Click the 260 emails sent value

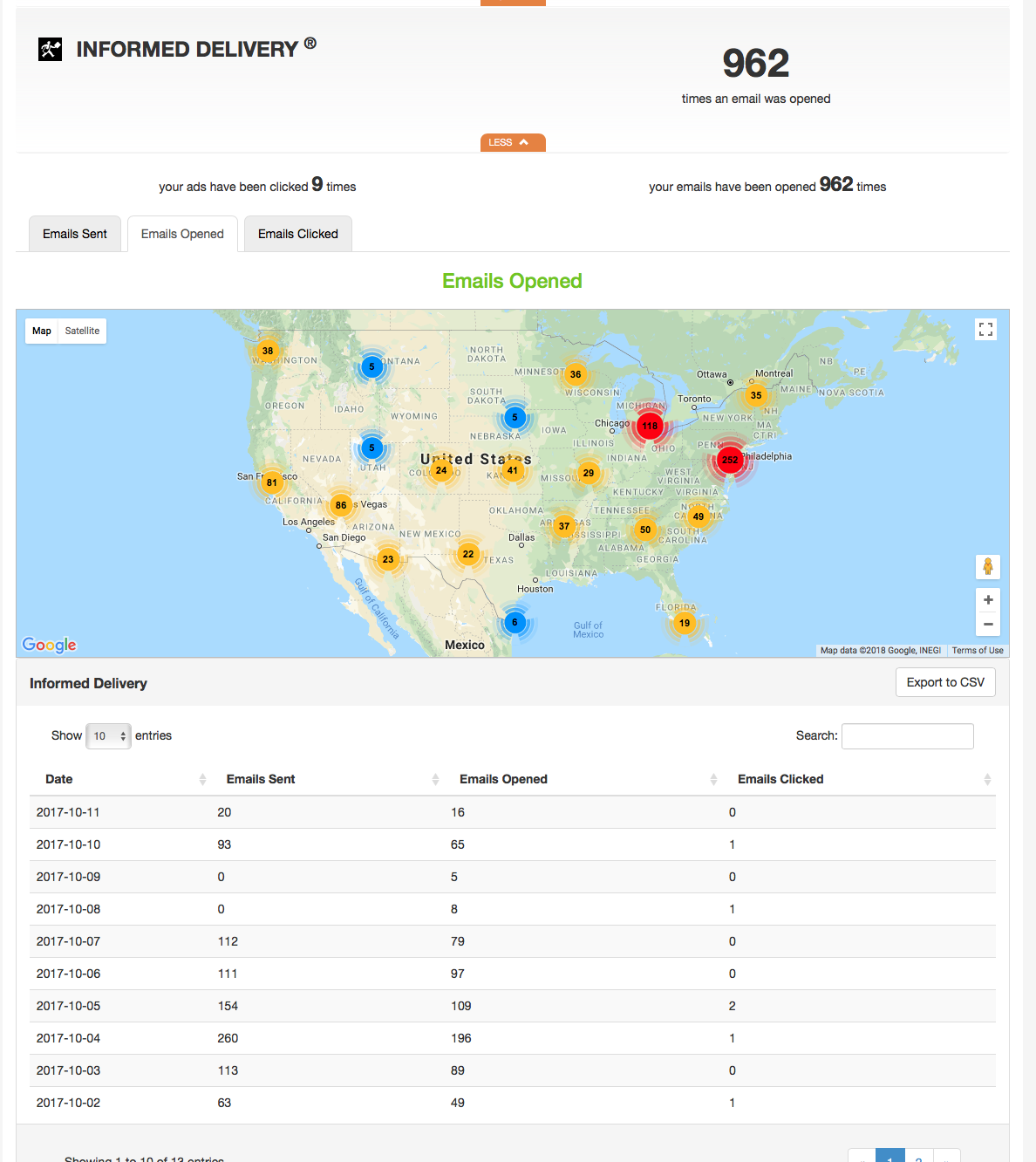click(x=228, y=1038)
